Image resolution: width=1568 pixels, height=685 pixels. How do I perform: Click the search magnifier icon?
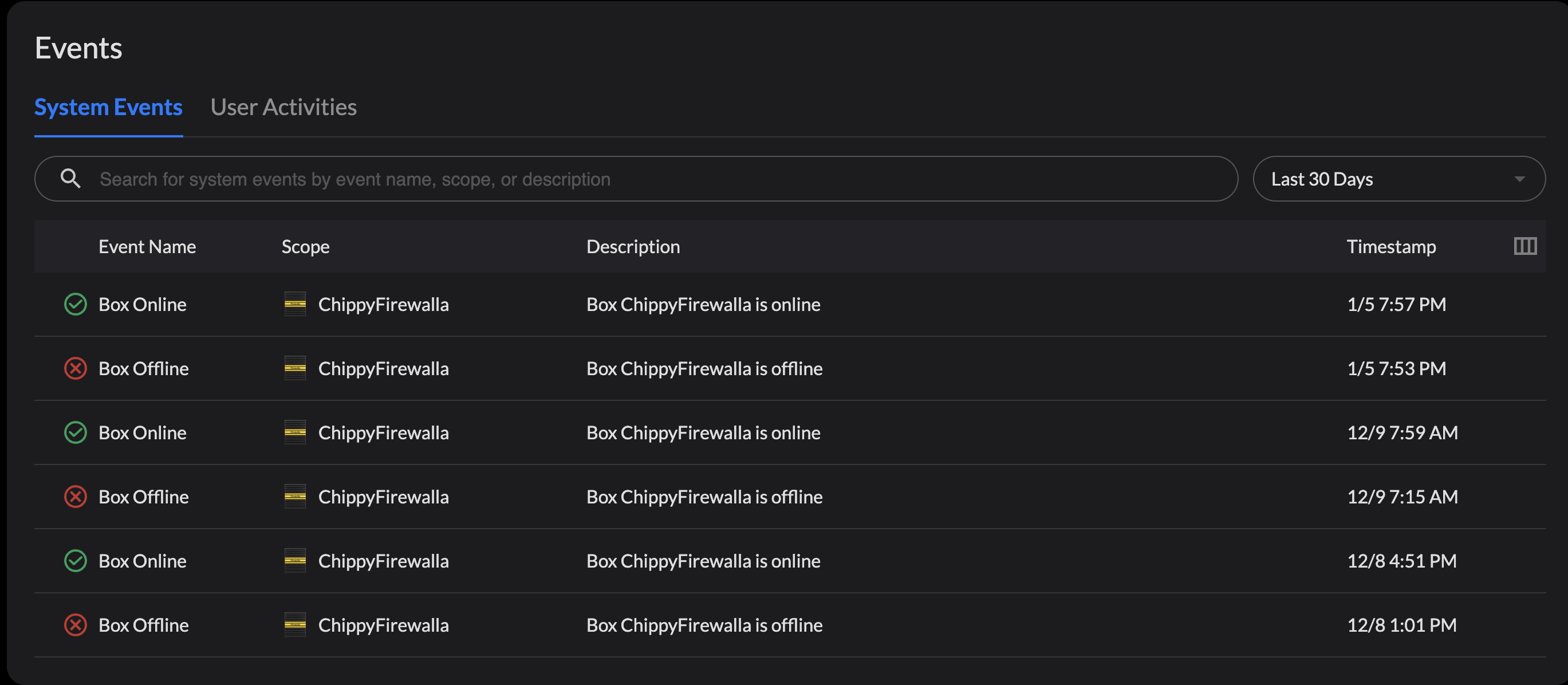pyautogui.click(x=70, y=178)
